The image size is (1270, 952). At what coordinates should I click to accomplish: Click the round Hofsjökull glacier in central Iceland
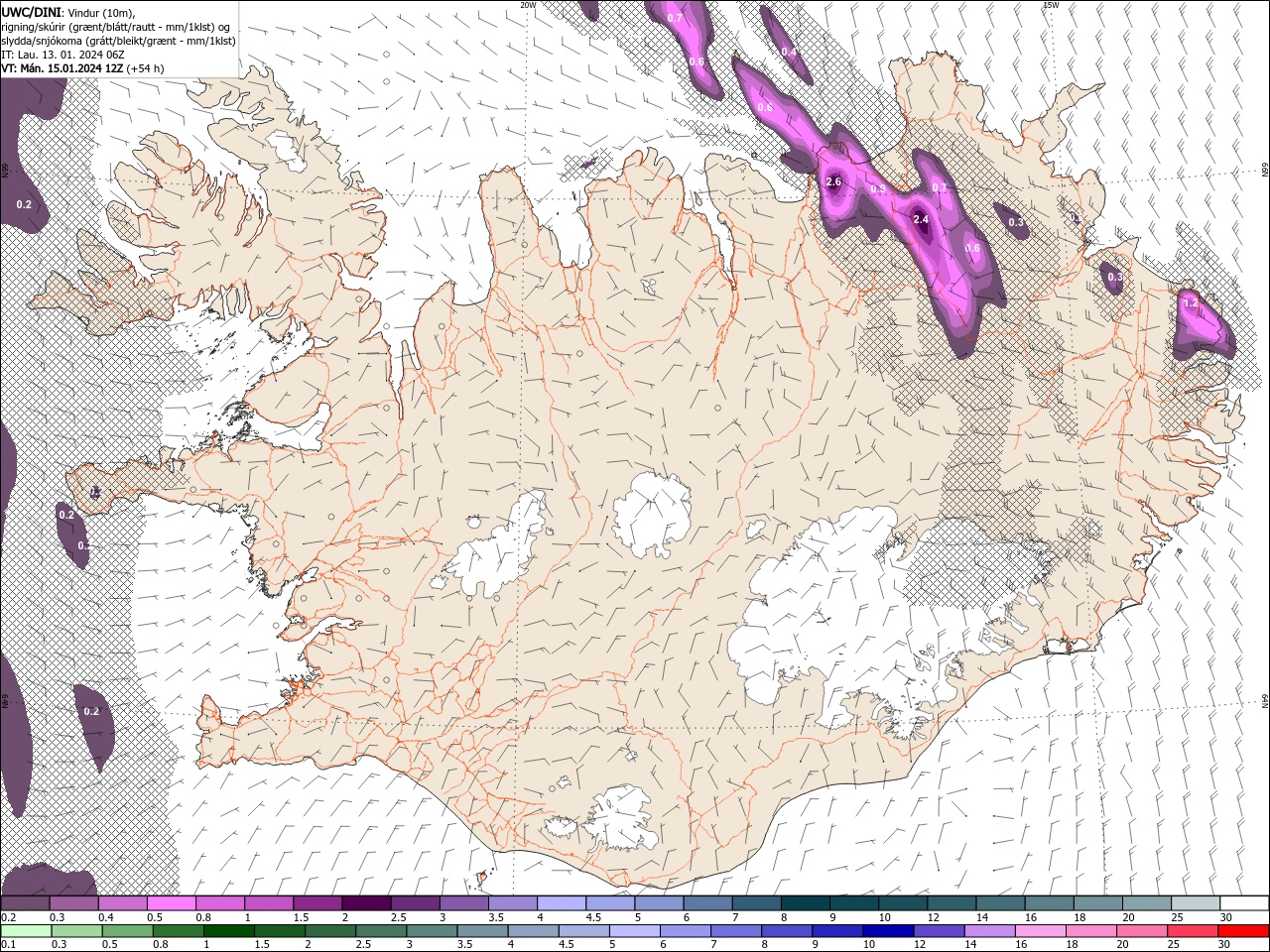pyautogui.click(x=652, y=513)
